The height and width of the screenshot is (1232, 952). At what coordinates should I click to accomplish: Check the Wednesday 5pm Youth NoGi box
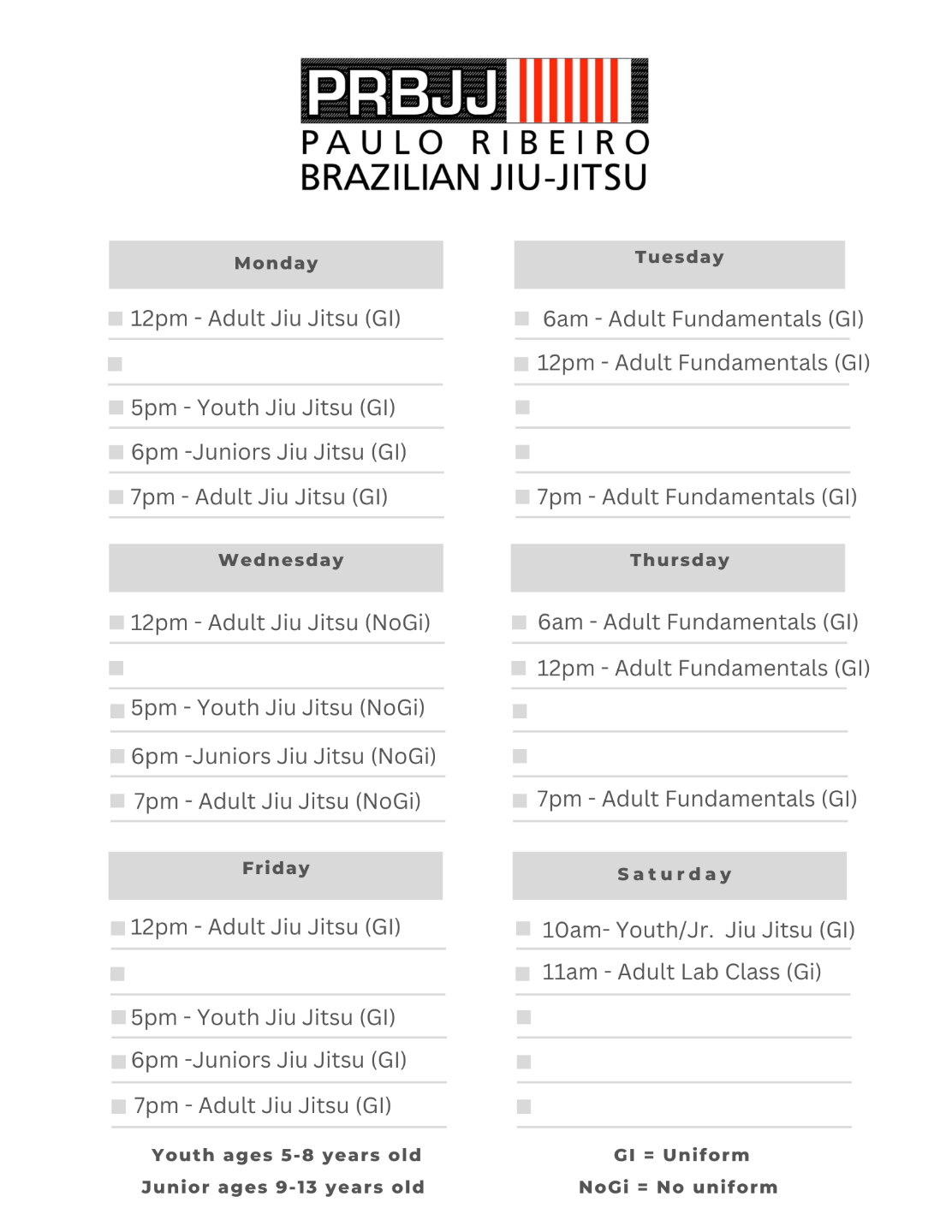coord(117,711)
